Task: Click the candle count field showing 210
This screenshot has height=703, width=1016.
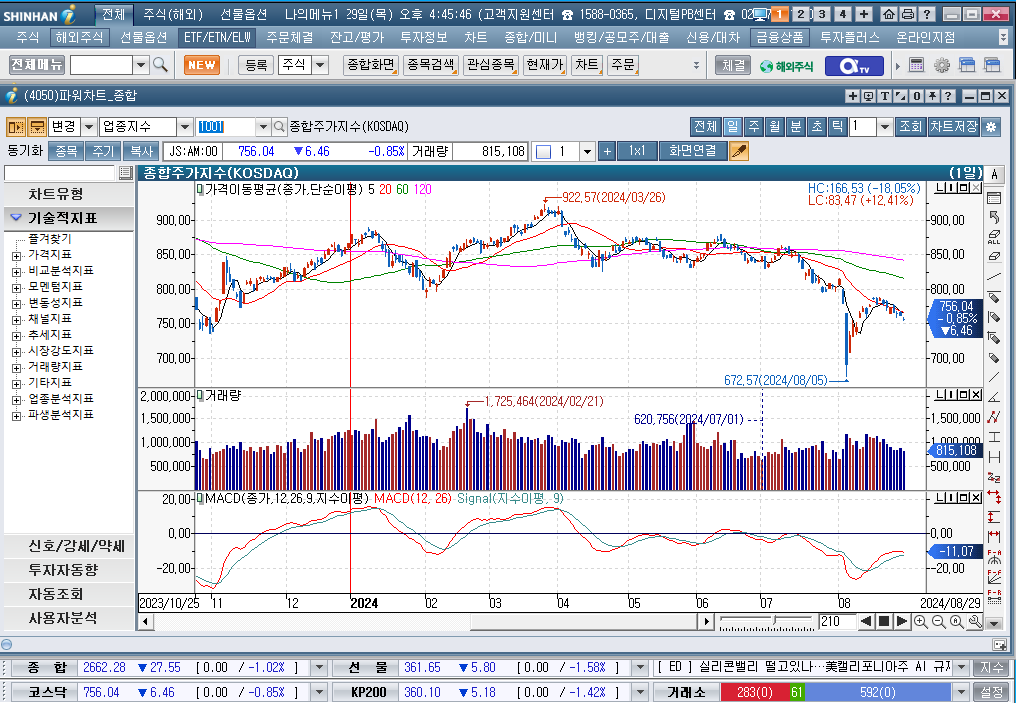Action: click(x=836, y=622)
